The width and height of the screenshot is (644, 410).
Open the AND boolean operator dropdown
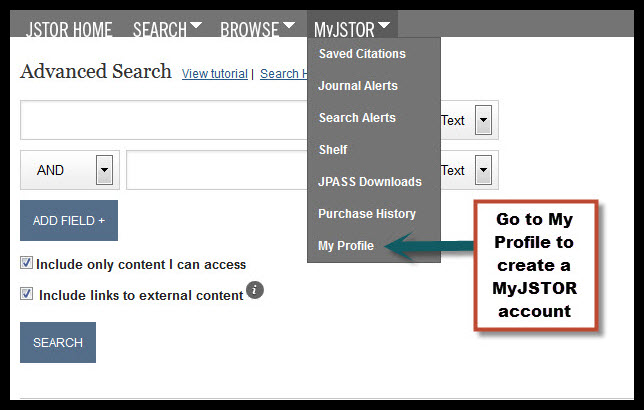[x=104, y=170]
